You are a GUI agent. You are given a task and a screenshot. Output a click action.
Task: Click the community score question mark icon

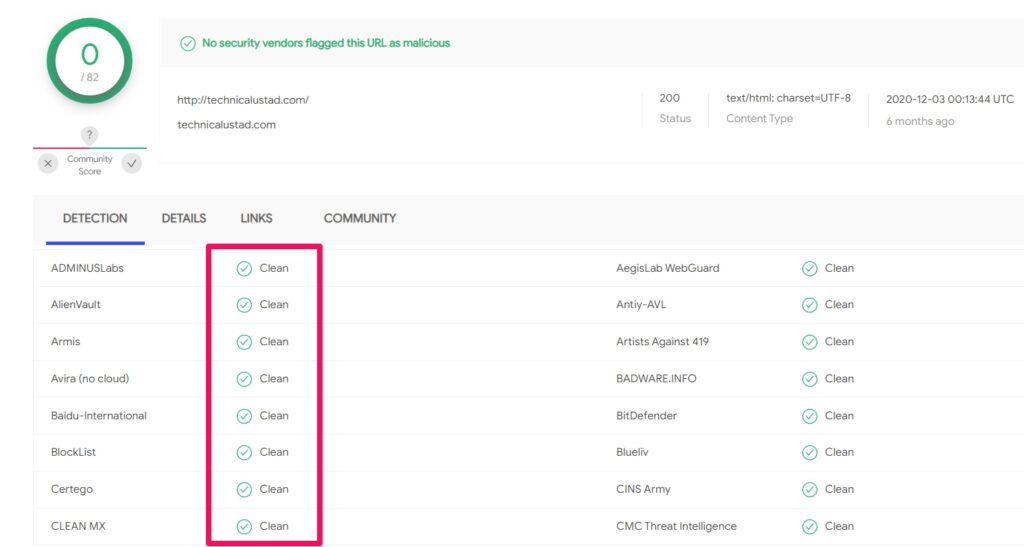click(89, 135)
